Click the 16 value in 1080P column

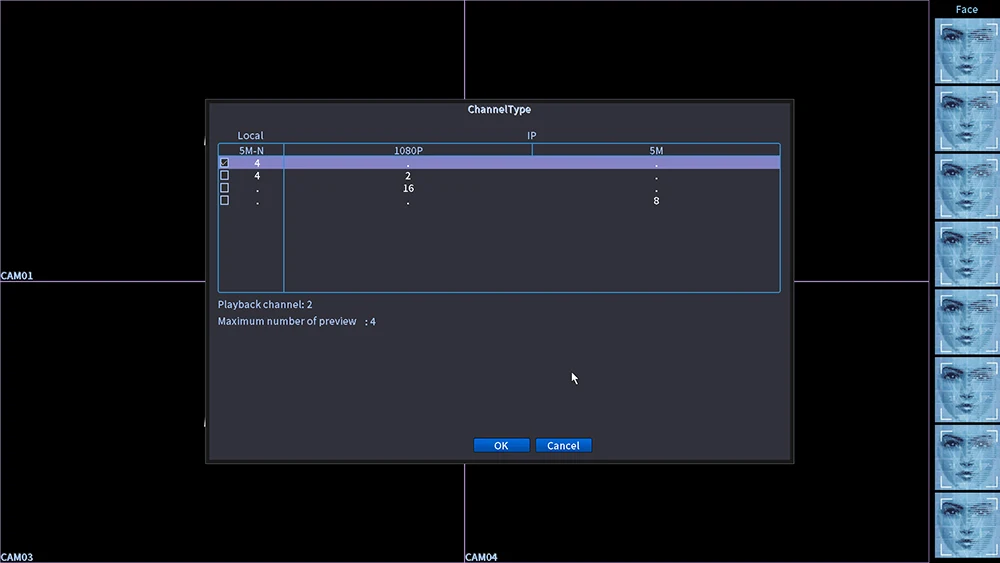coord(408,188)
